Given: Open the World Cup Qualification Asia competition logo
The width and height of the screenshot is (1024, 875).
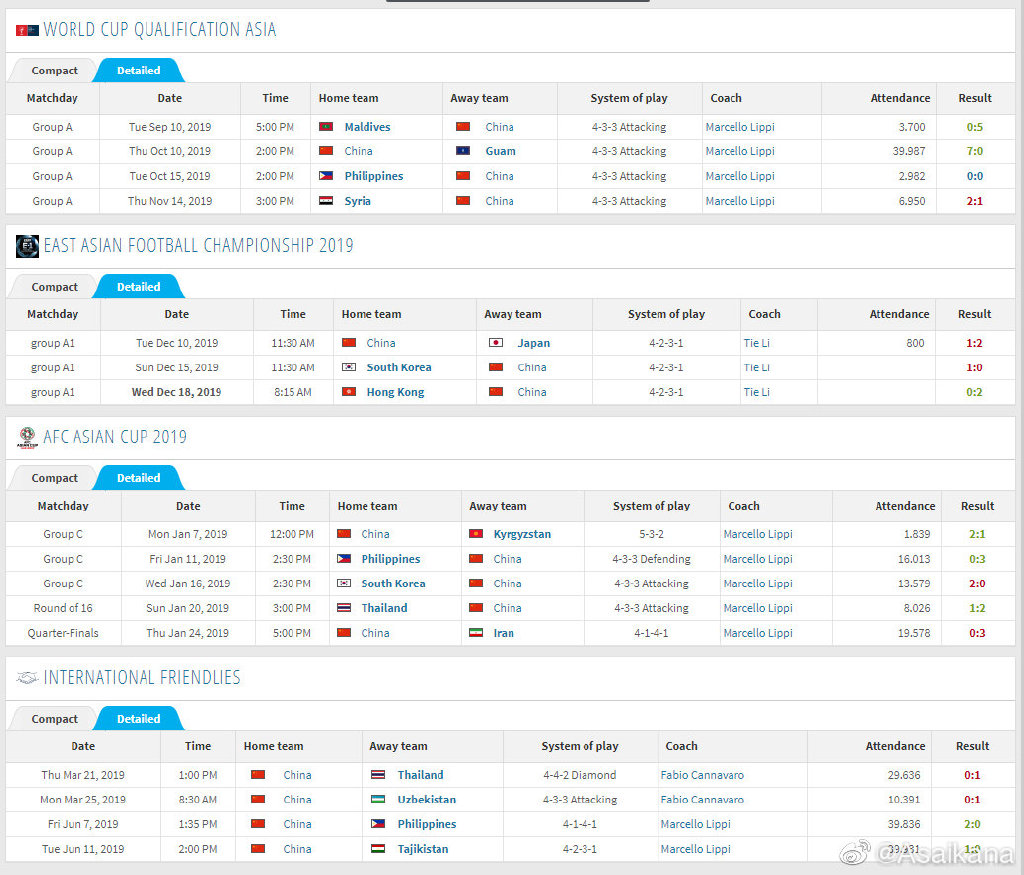Looking at the screenshot, I should [27, 30].
